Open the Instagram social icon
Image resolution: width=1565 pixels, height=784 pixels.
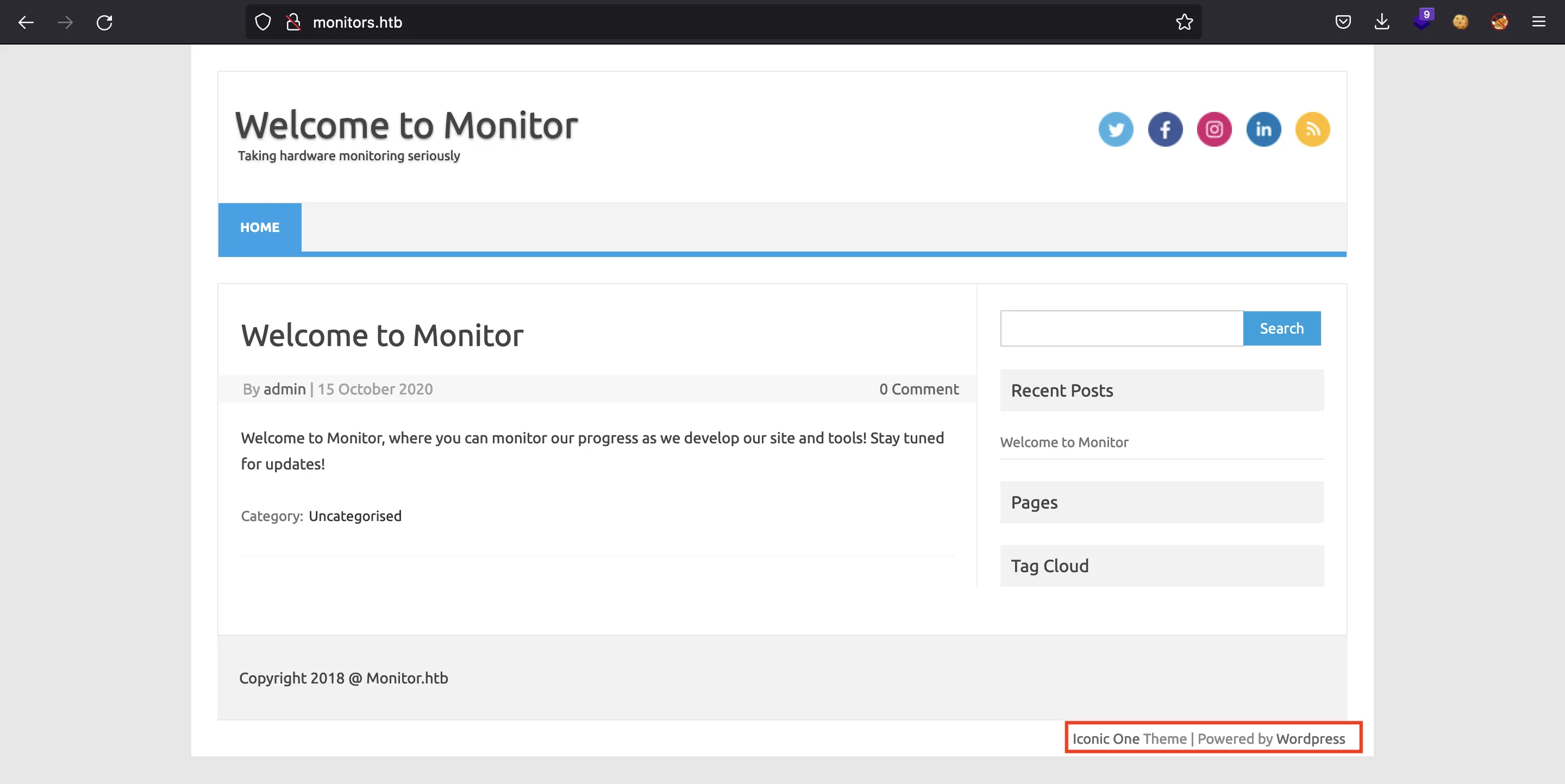pyautogui.click(x=1214, y=129)
